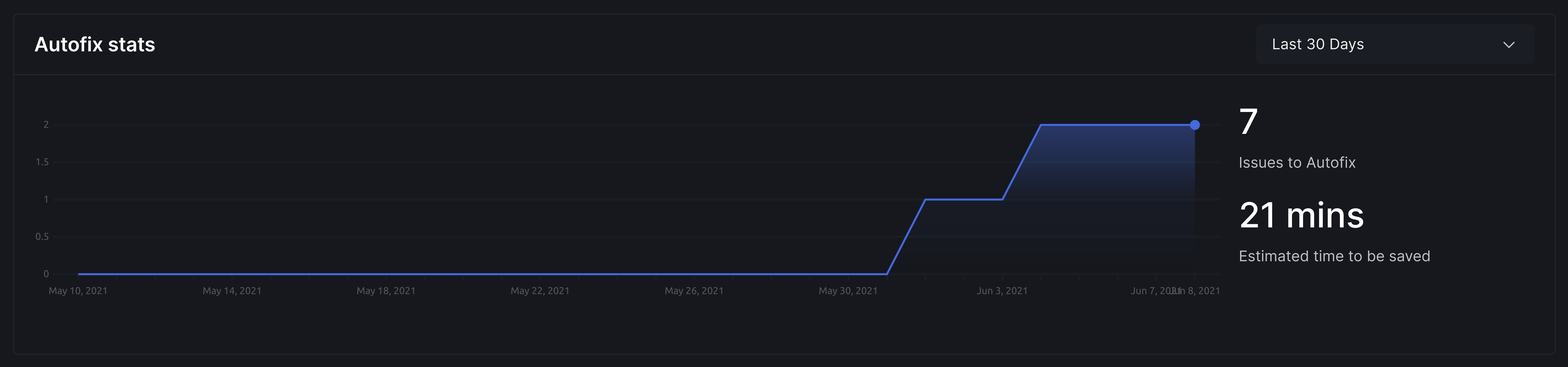Select the May 14, 2021 axis label

pos(232,291)
